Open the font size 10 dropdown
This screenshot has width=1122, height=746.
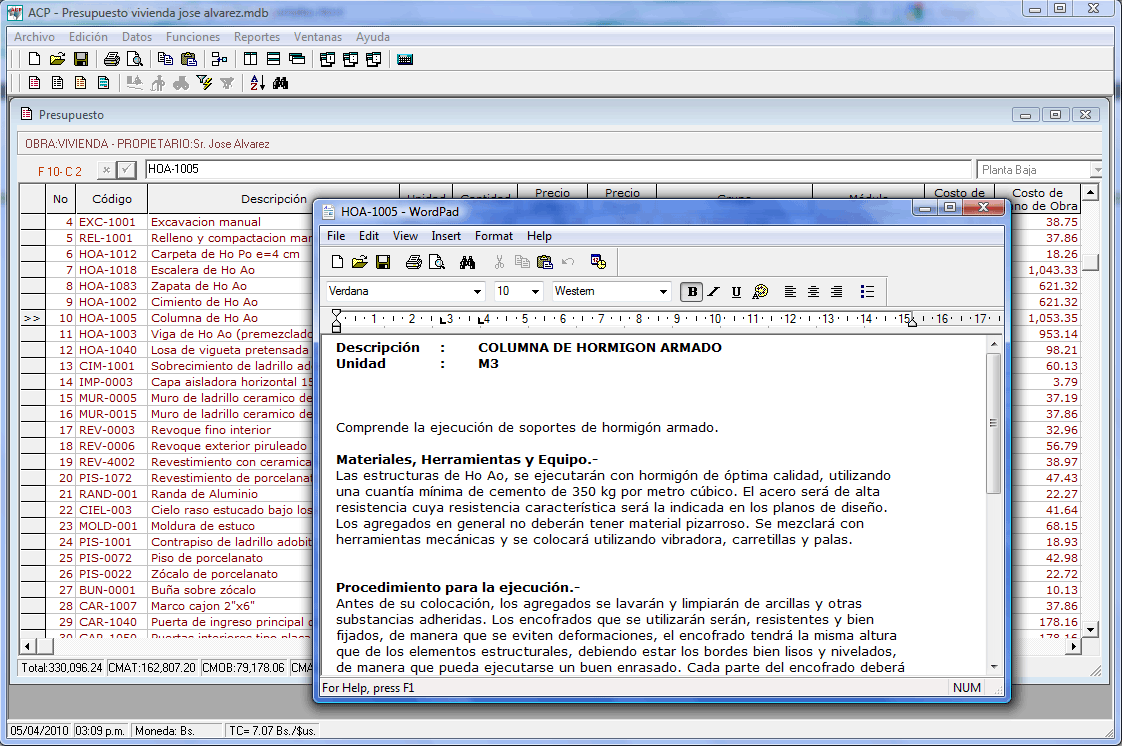[535, 292]
